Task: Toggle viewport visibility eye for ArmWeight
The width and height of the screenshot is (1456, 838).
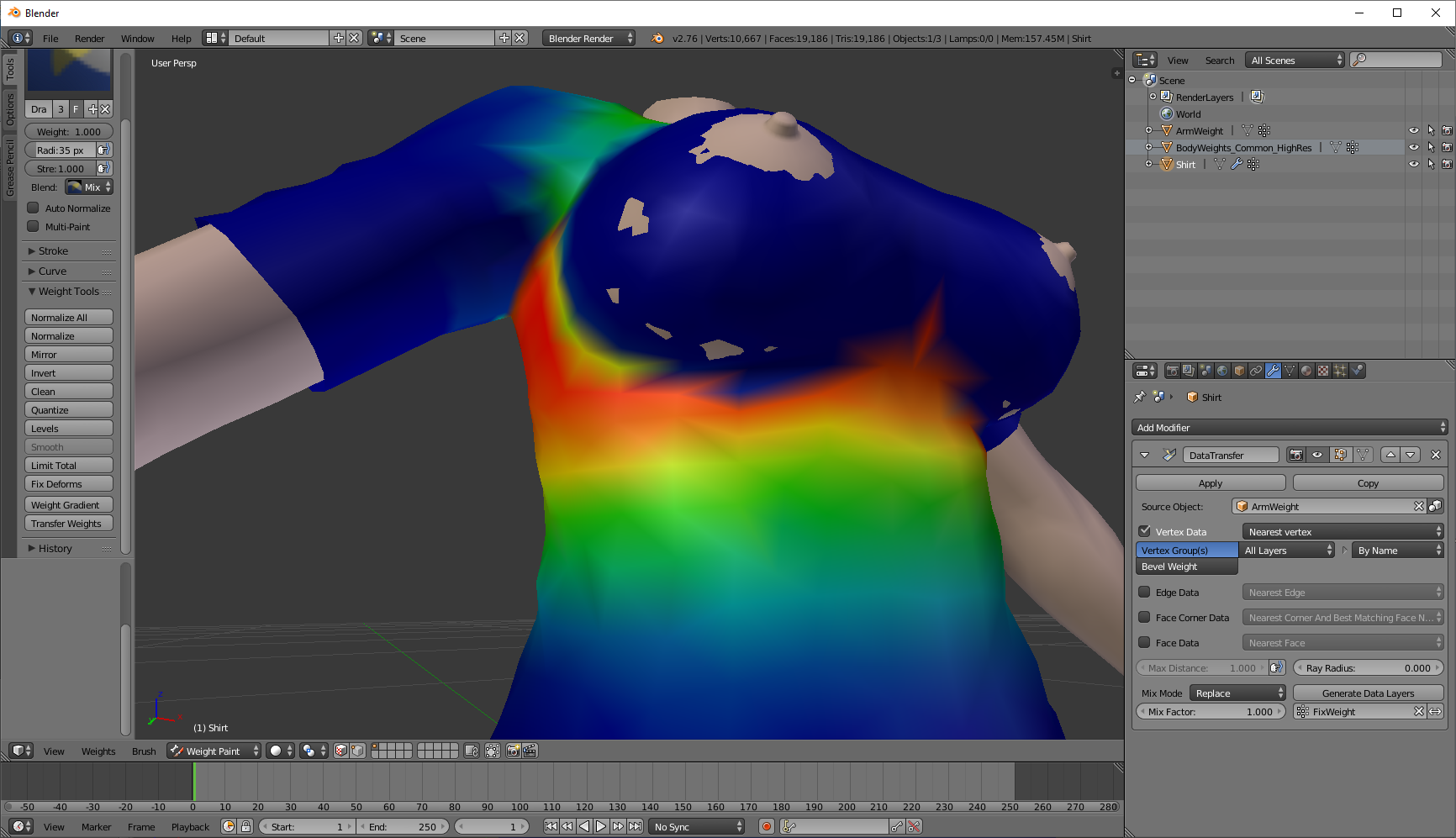Action: [x=1414, y=130]
